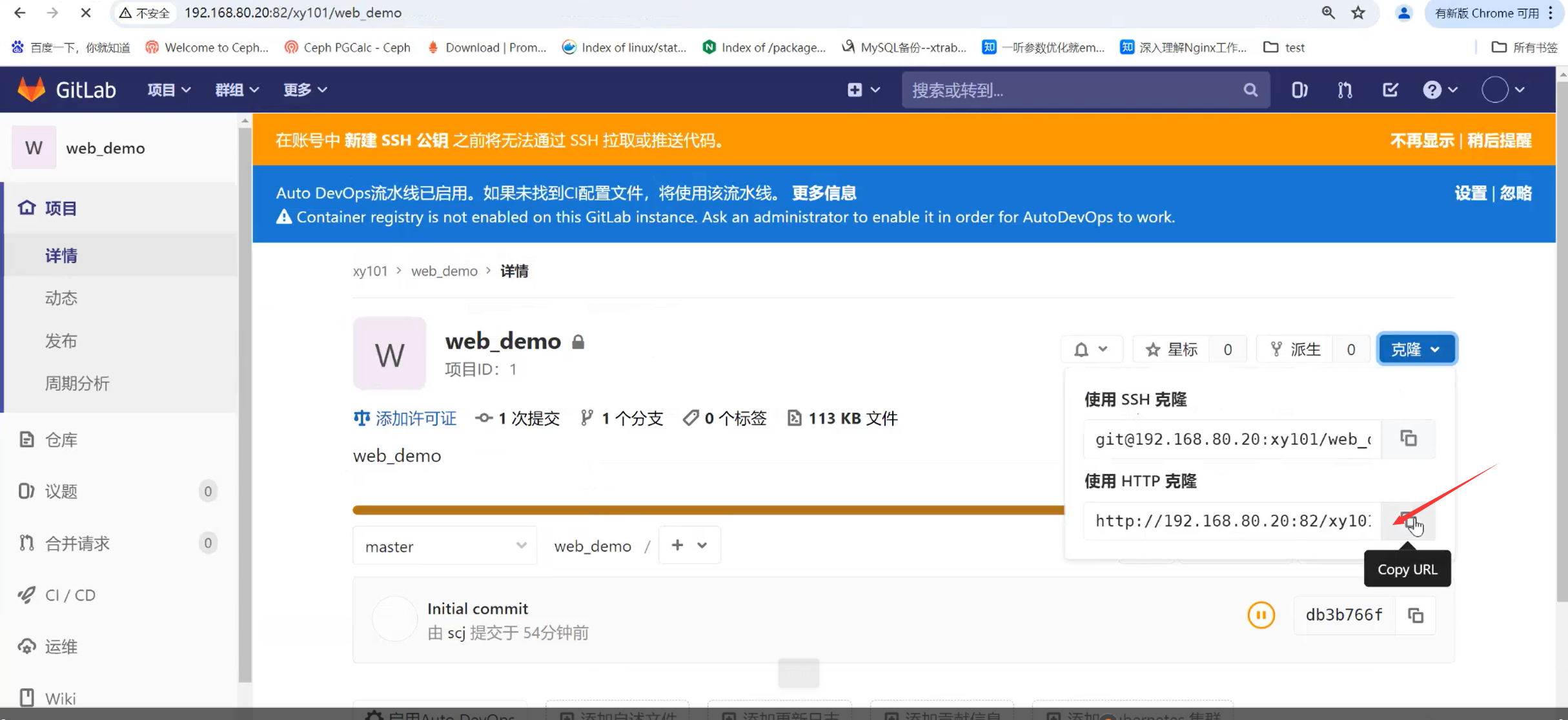The height and width of the screenshot is (720, 1568).
Task: Expand the master branch selector
Action: tap(444, 546)
